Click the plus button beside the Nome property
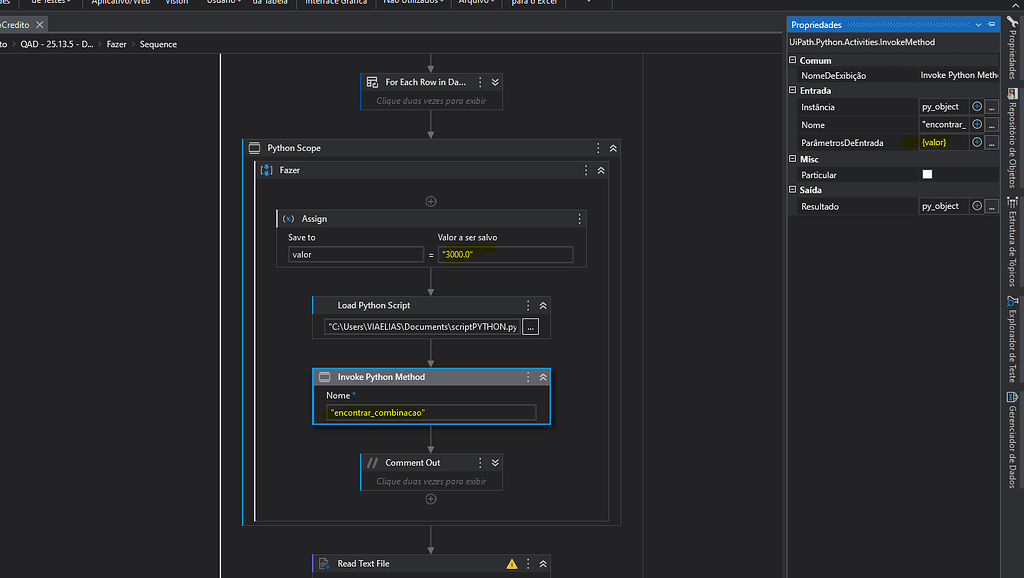 pyautogui.click(x=977, y=124)
